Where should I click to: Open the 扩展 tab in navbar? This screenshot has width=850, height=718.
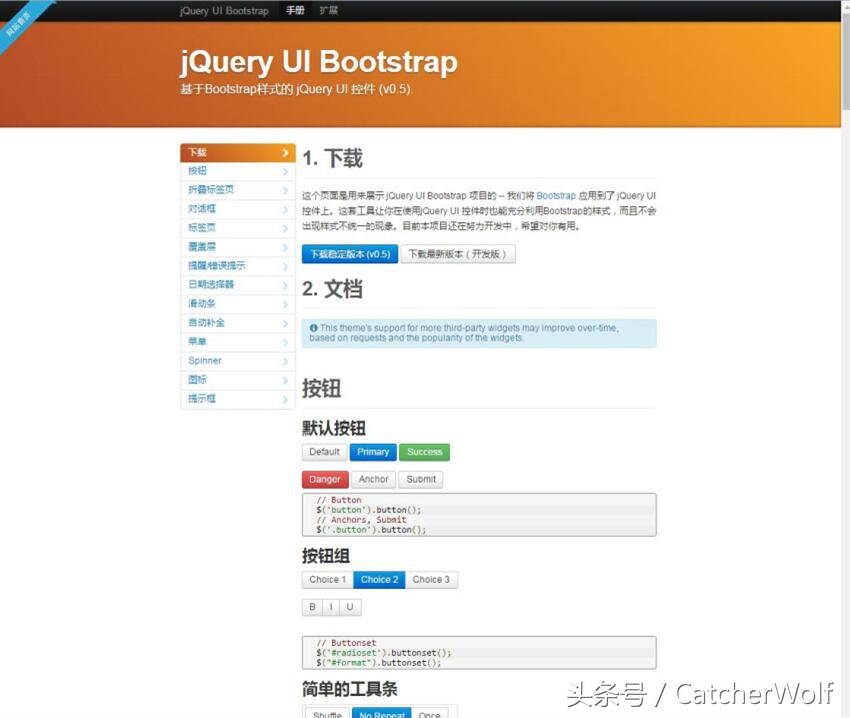coord(329,10)
